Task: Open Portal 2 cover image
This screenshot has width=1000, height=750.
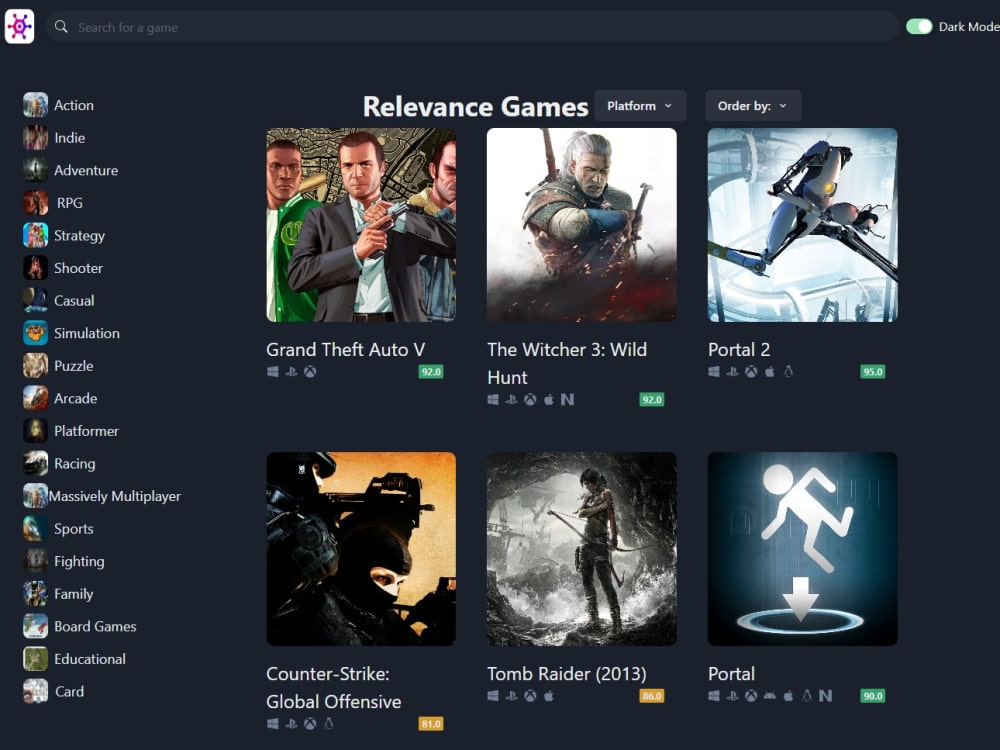Action: [x=802, y=224]
